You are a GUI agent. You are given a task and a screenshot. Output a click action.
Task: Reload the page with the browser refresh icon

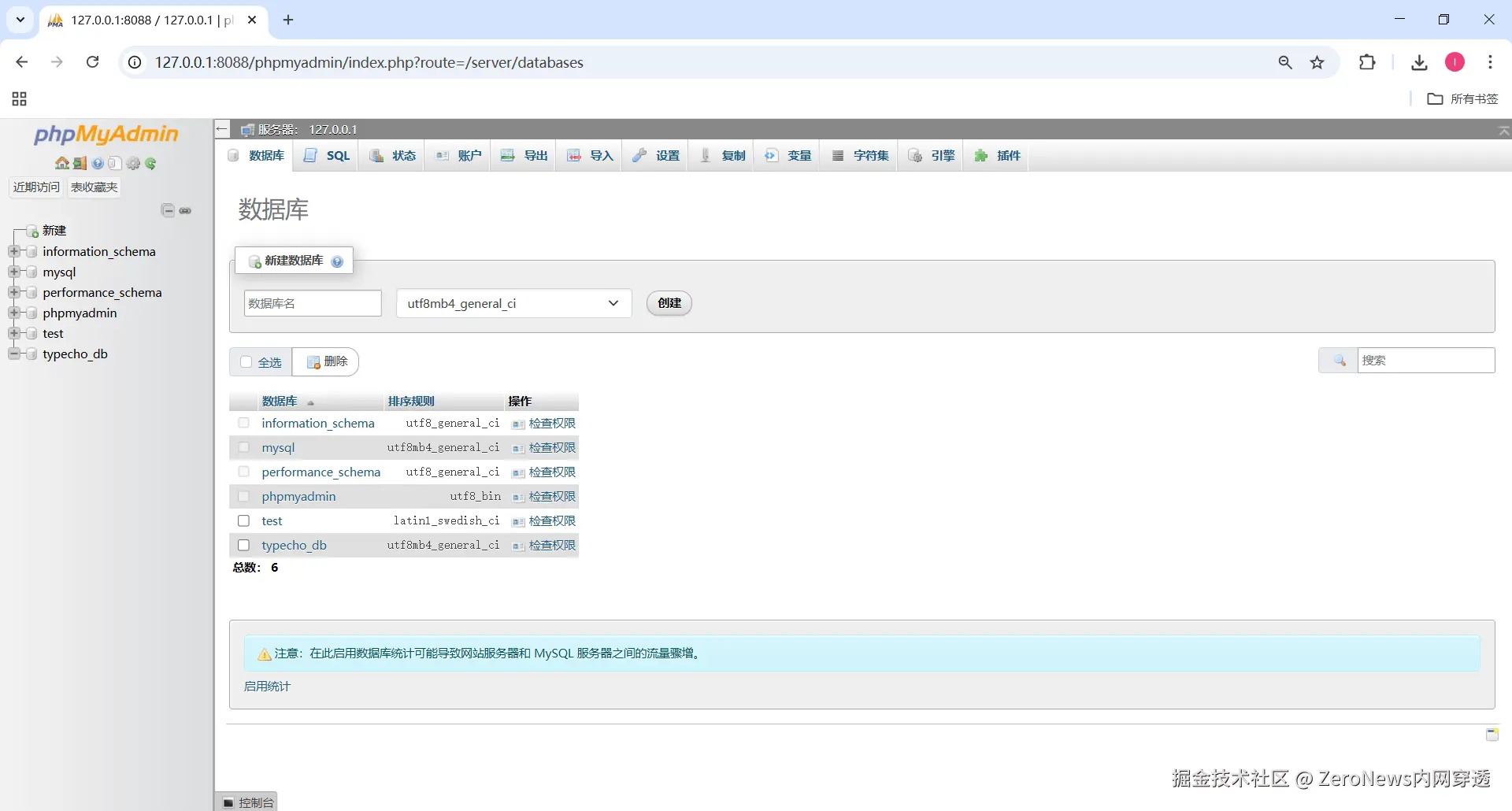point(92,62)
